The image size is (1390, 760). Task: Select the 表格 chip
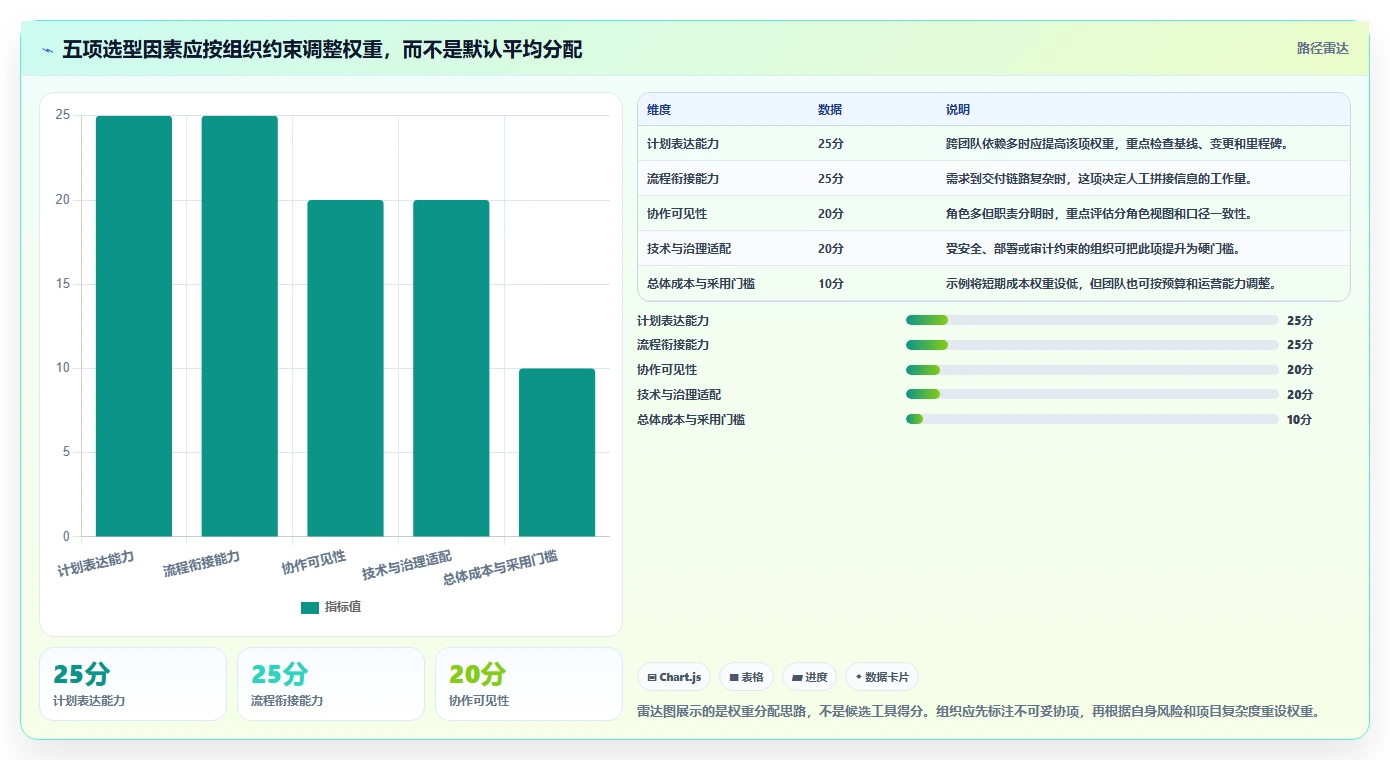coord(746,677)
